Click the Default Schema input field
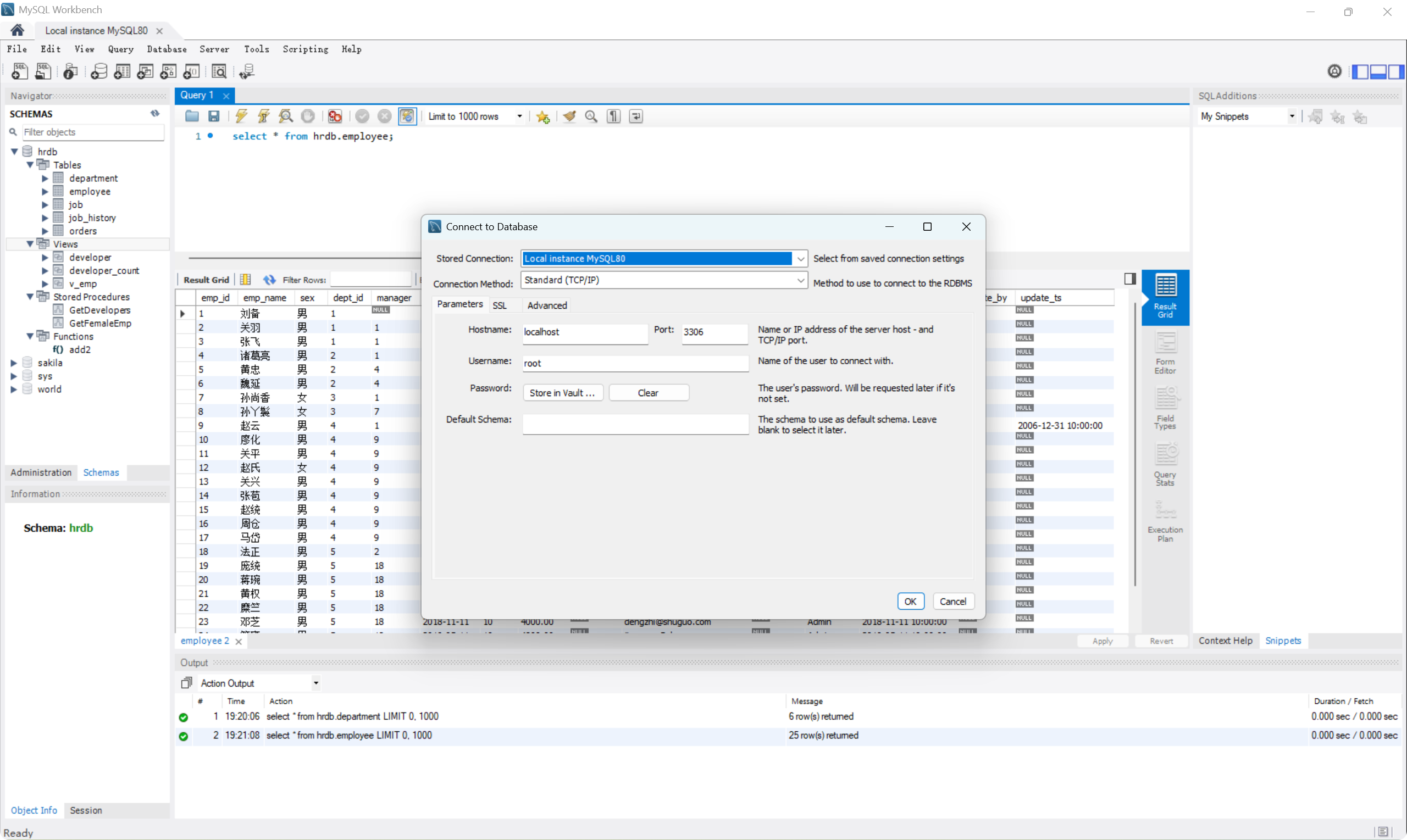Screen dimensions: 1407x840 point(635,424)
